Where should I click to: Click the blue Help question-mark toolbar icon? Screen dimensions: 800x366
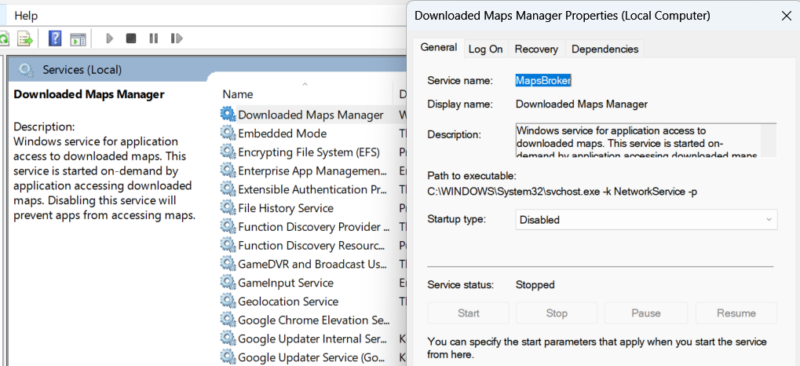coord(55,38)
